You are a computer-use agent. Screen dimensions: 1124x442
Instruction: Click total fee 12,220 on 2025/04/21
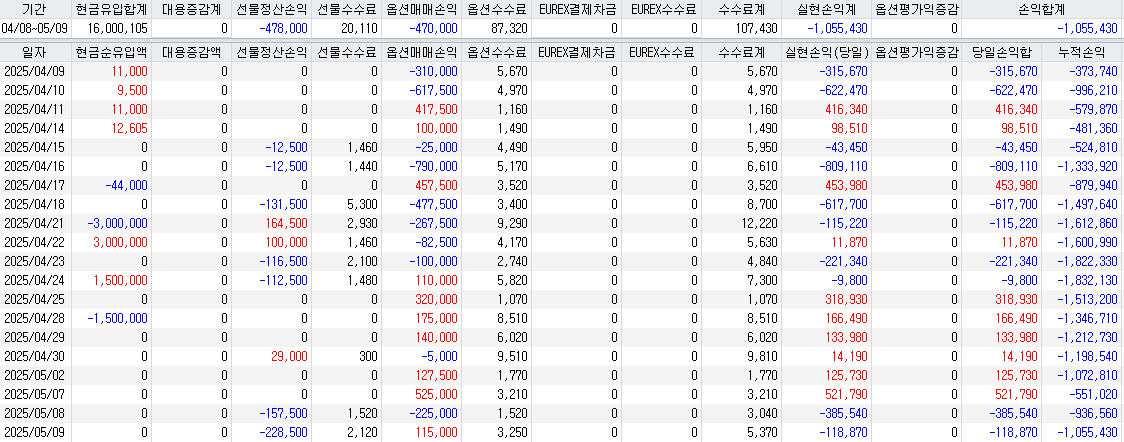[x=758, y=223]
